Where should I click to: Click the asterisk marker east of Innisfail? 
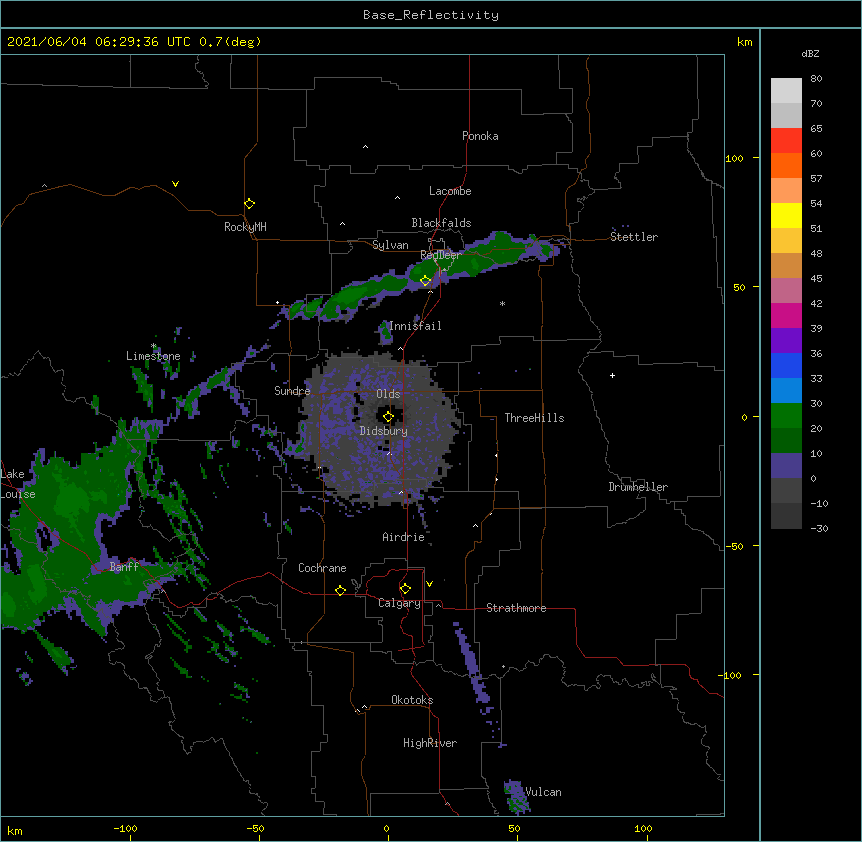point(502,303)
